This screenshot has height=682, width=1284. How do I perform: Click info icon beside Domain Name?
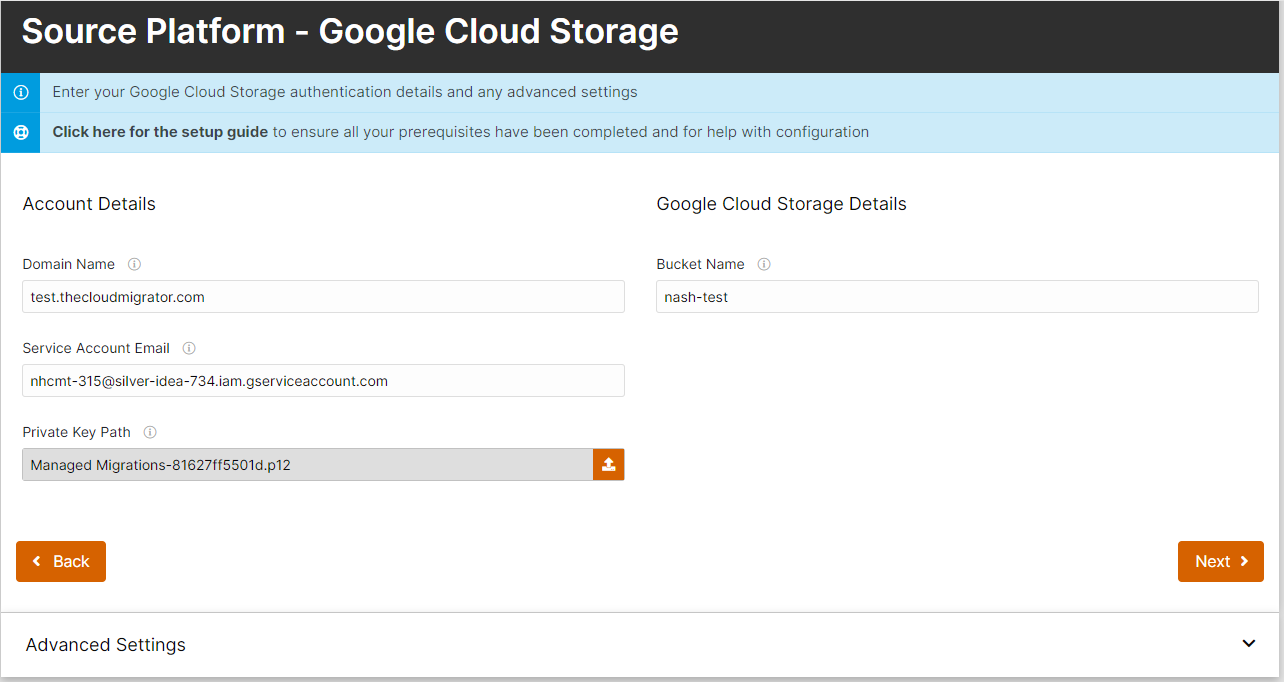coord(134,265)
